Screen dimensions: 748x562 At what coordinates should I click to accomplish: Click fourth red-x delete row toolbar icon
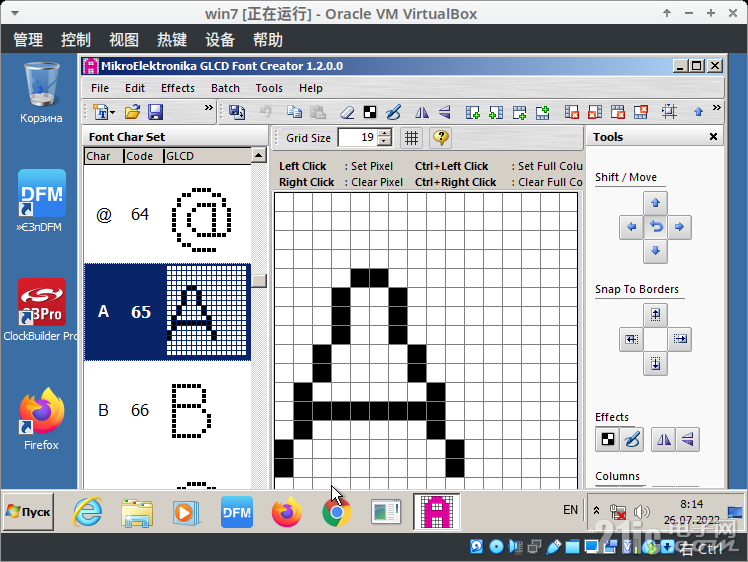[641, 113]
